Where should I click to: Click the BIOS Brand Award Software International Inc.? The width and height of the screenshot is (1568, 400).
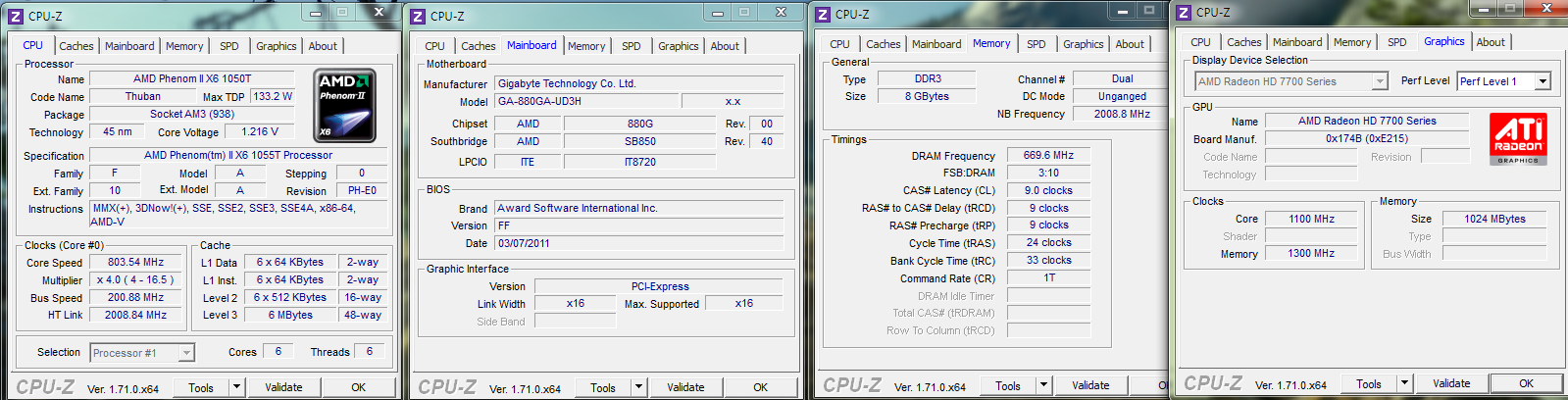pyautogui.click(x=638, y=208)
